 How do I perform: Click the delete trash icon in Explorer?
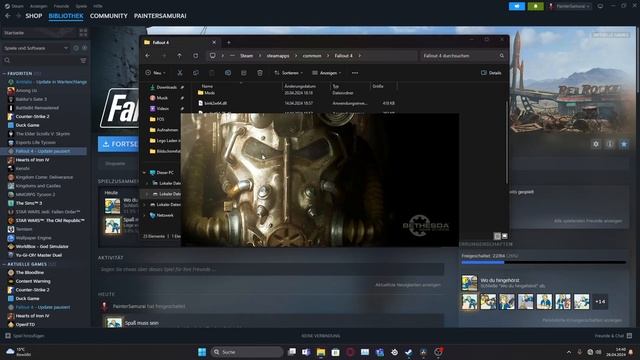(x=260, y=73)
